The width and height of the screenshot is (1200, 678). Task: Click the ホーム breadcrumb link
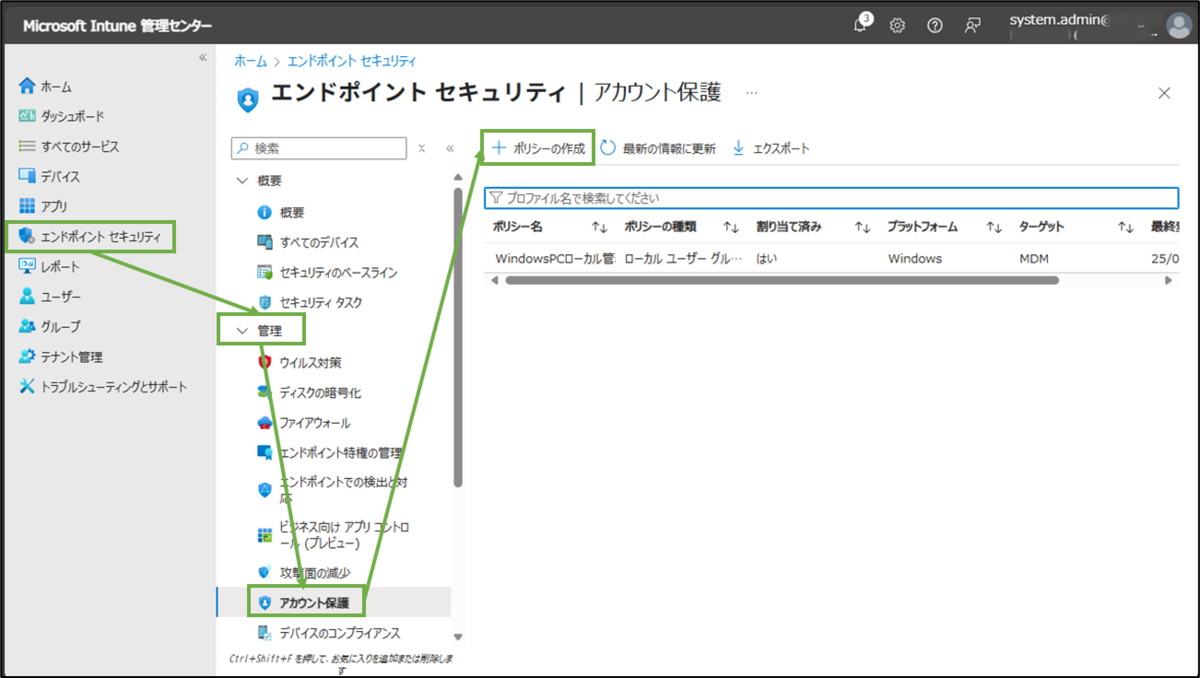[250, 61]
